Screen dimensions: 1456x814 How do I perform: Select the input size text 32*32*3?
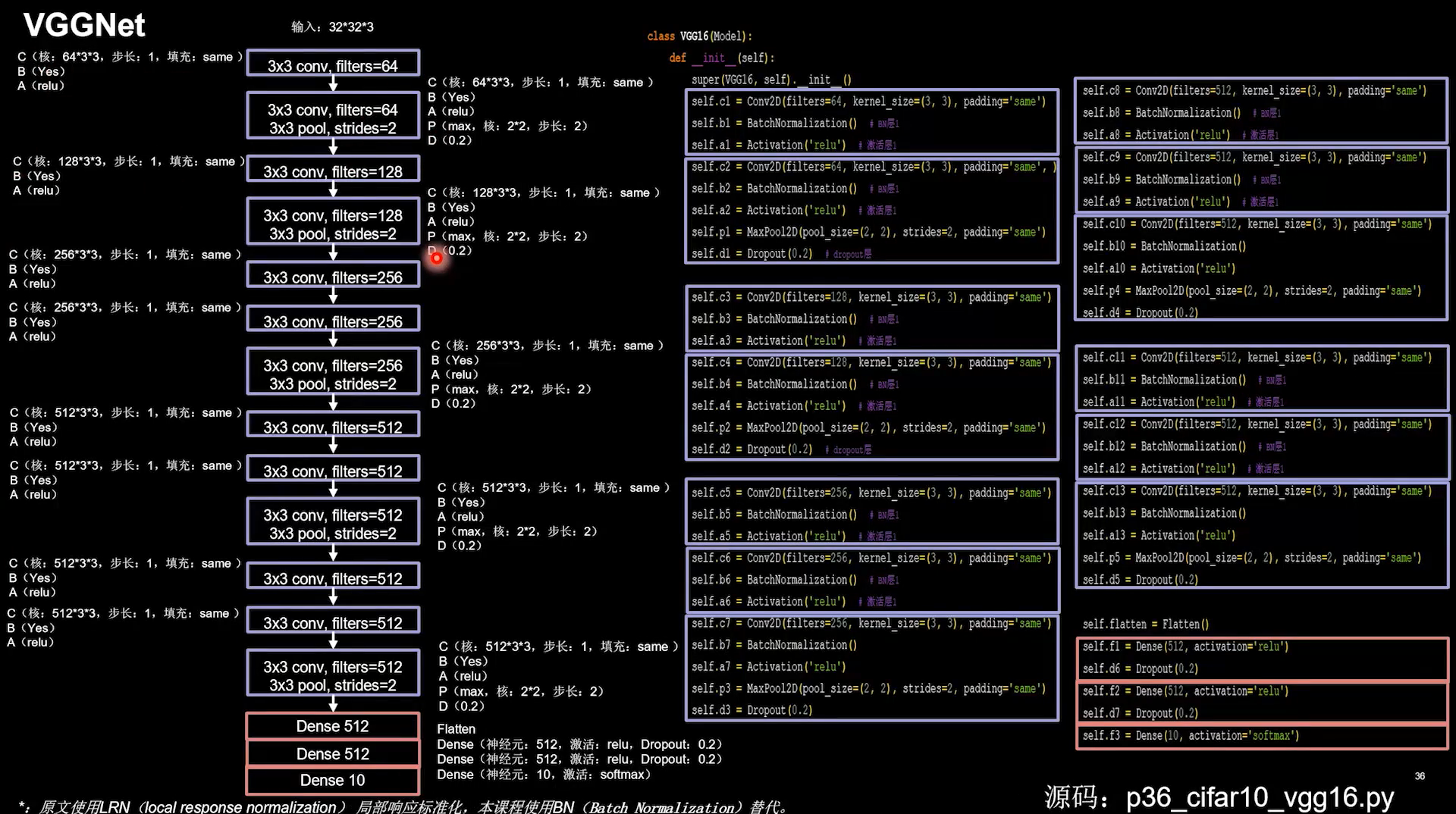pos(351,27)
